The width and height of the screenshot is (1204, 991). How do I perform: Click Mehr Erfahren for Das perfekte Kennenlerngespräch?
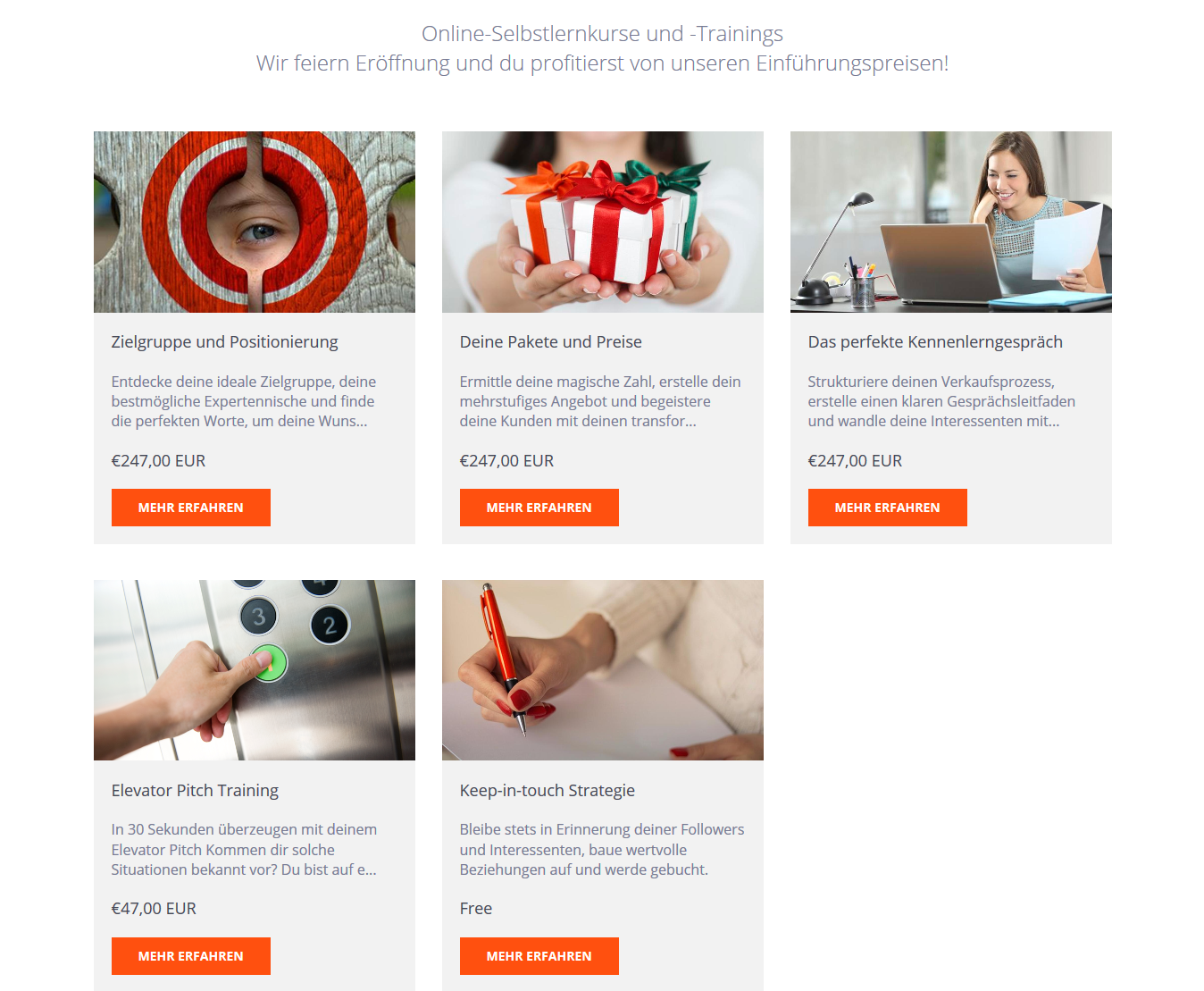pos(888,508)
